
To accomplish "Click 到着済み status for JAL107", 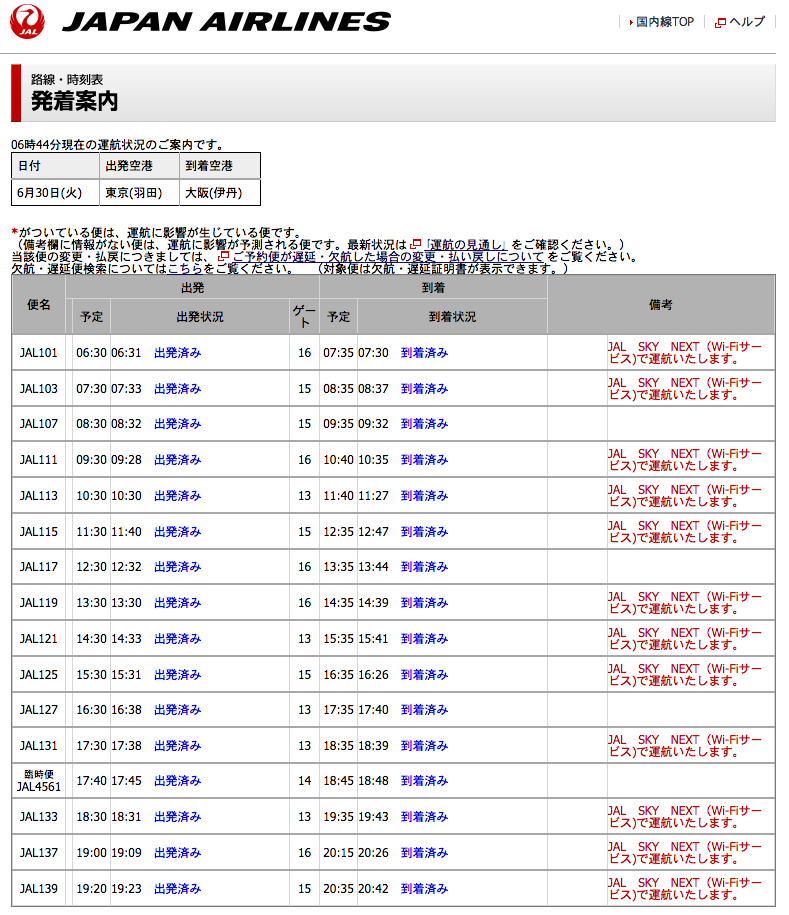I will (x=424, y=424).
